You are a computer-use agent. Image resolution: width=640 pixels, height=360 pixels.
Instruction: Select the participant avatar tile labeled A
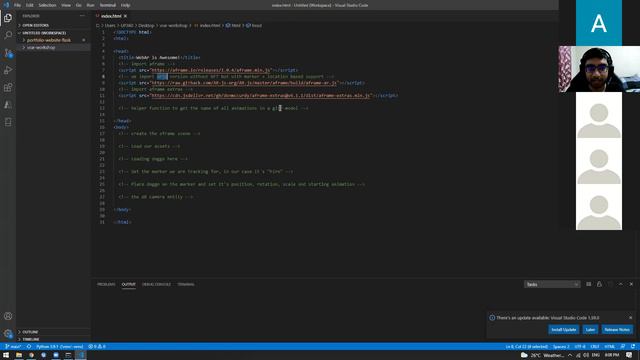click(599, 23)
